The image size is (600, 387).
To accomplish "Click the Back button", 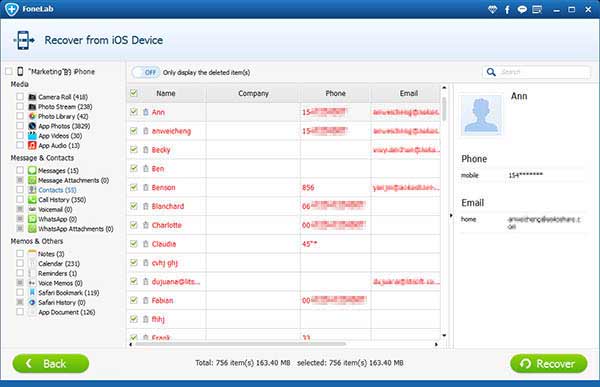I will point(51,363).
